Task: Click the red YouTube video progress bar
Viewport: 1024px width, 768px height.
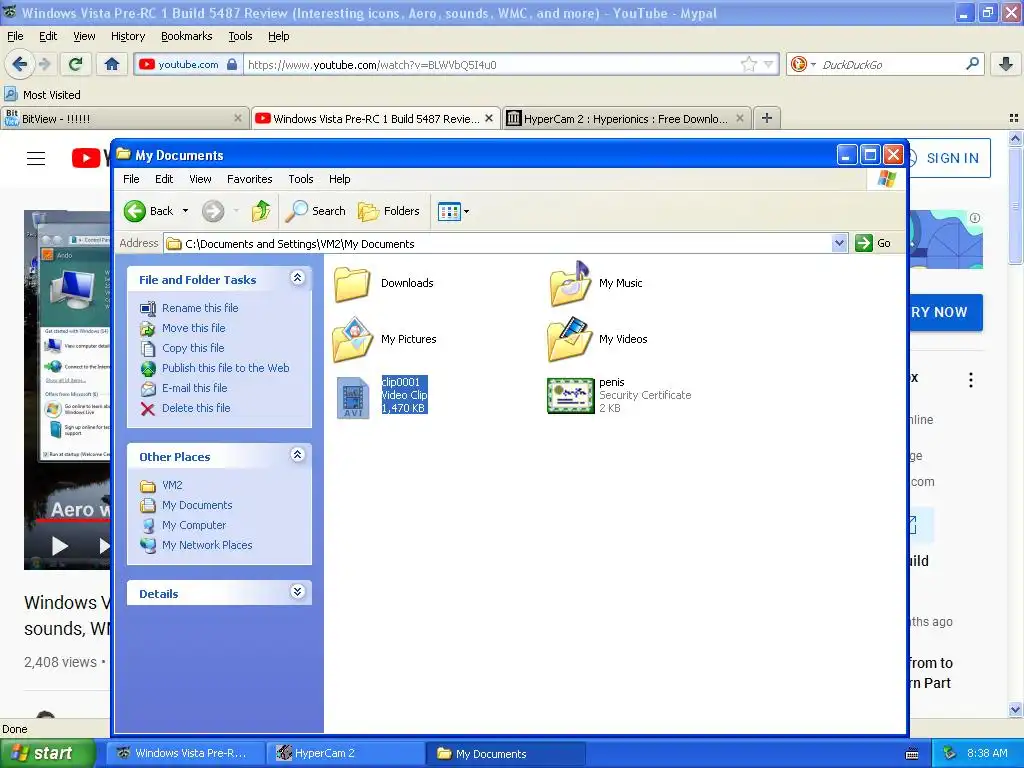Action: coord(72,520)
